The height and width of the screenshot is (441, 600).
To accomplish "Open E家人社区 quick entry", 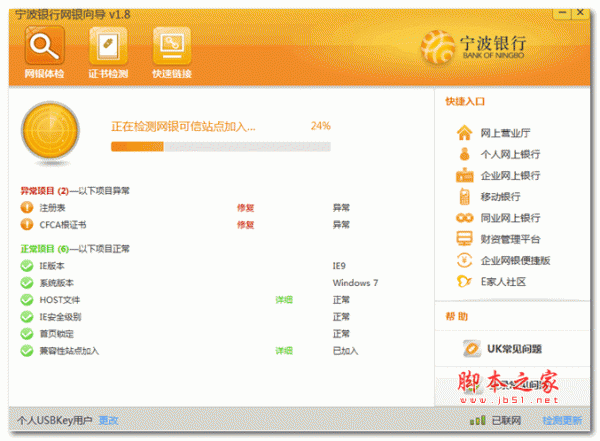I will (503, 282).
